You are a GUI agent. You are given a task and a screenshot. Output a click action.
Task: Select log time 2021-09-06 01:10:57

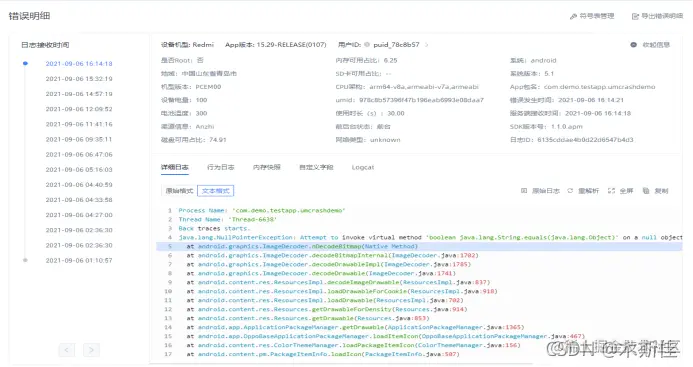79,260
